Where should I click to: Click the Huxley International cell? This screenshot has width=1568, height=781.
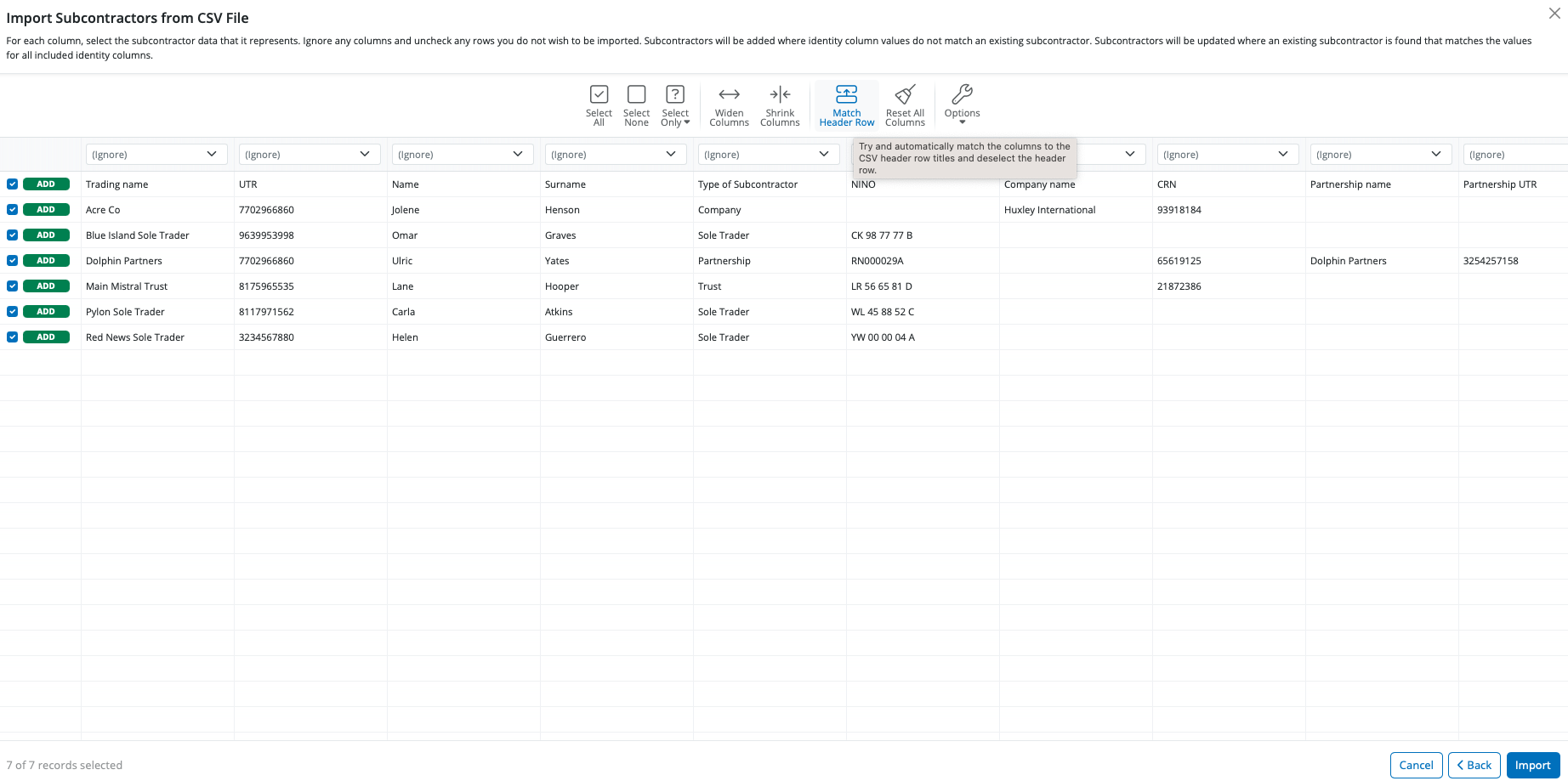click(x=1049, y=210)
